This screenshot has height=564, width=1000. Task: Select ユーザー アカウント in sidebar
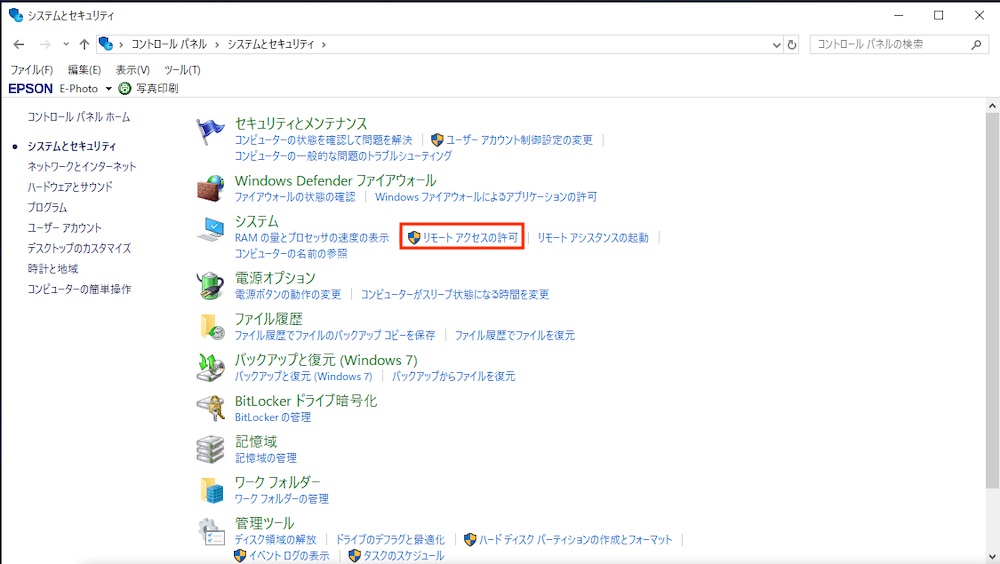(x=64, y=228)
